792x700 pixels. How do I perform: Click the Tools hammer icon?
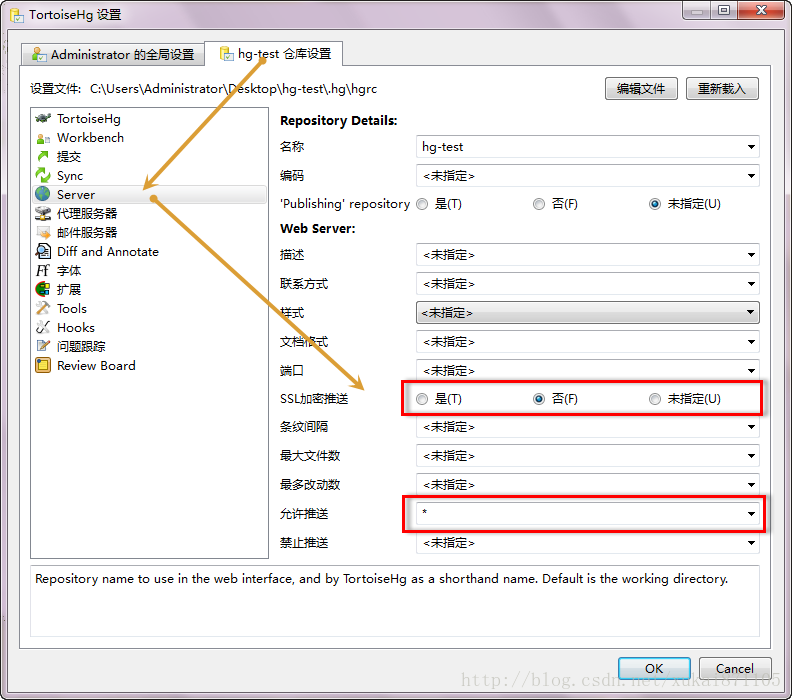pos(43,309)
